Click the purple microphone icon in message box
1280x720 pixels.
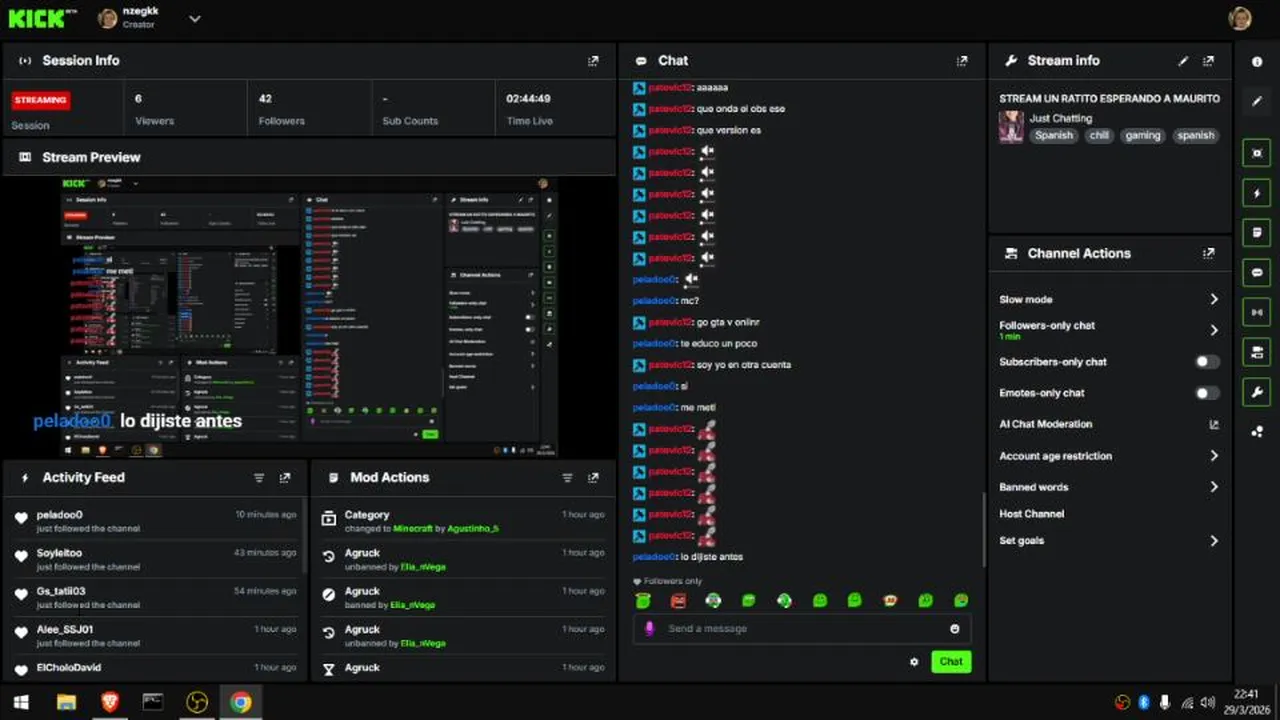649,629
